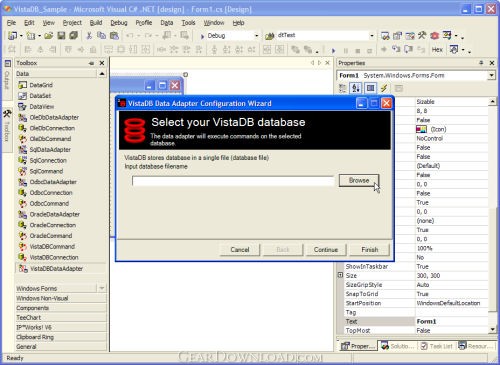Select VistaDBConnection in the Toolbox
The width and height of the screenshot is (500, 365).
pyautogui.click(x=54, y=257)
